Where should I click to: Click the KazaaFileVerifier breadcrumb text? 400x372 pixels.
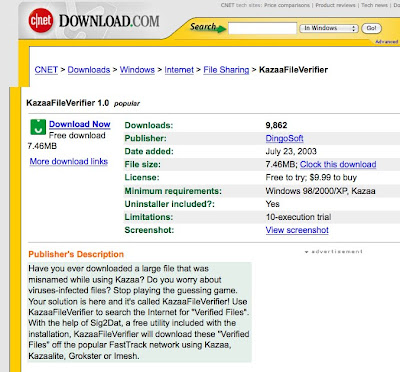[293, 70]
